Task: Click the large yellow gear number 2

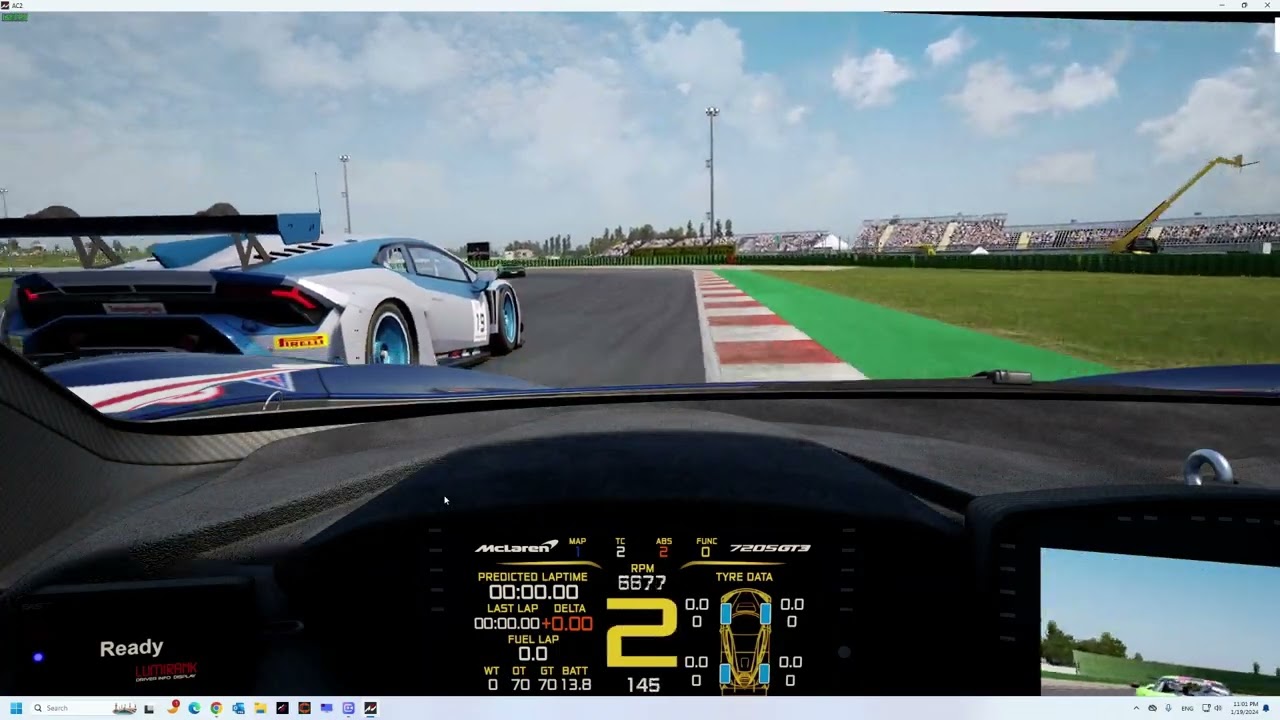Action: point(642,632)
